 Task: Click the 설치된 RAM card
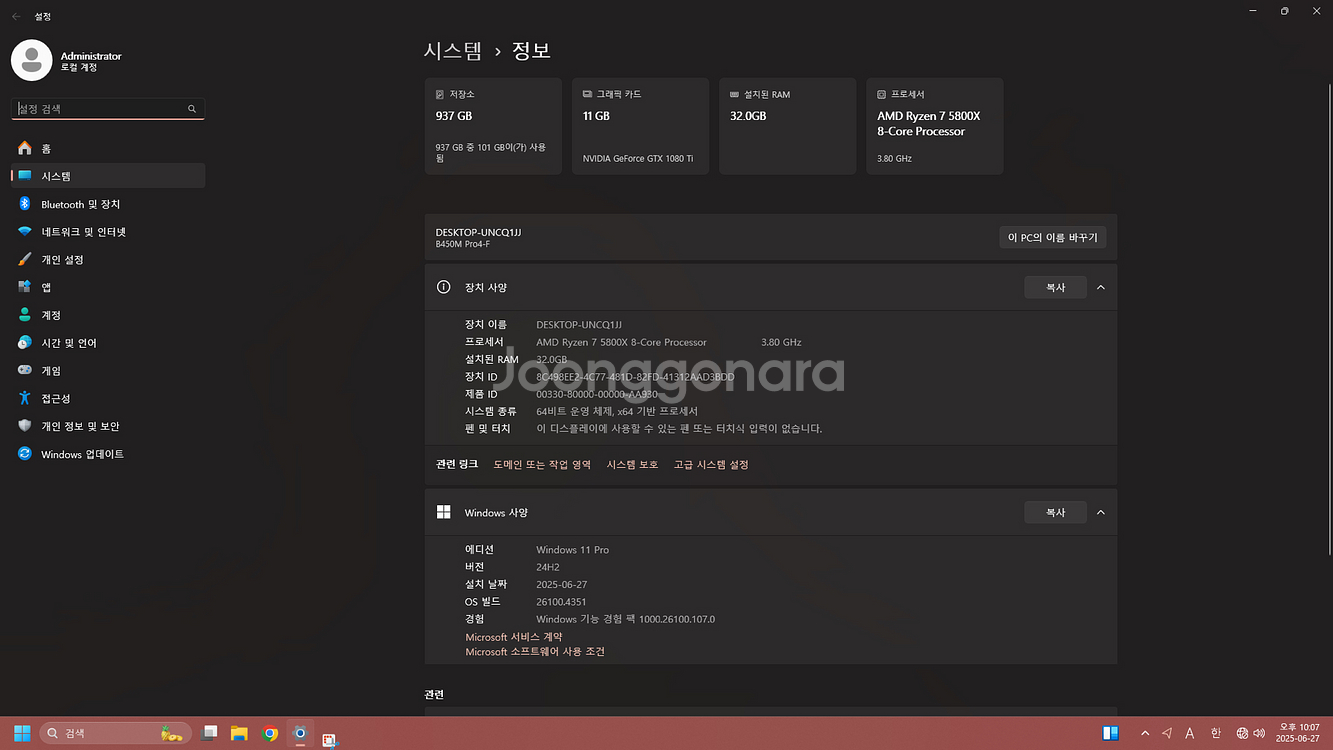pos(787,126)
